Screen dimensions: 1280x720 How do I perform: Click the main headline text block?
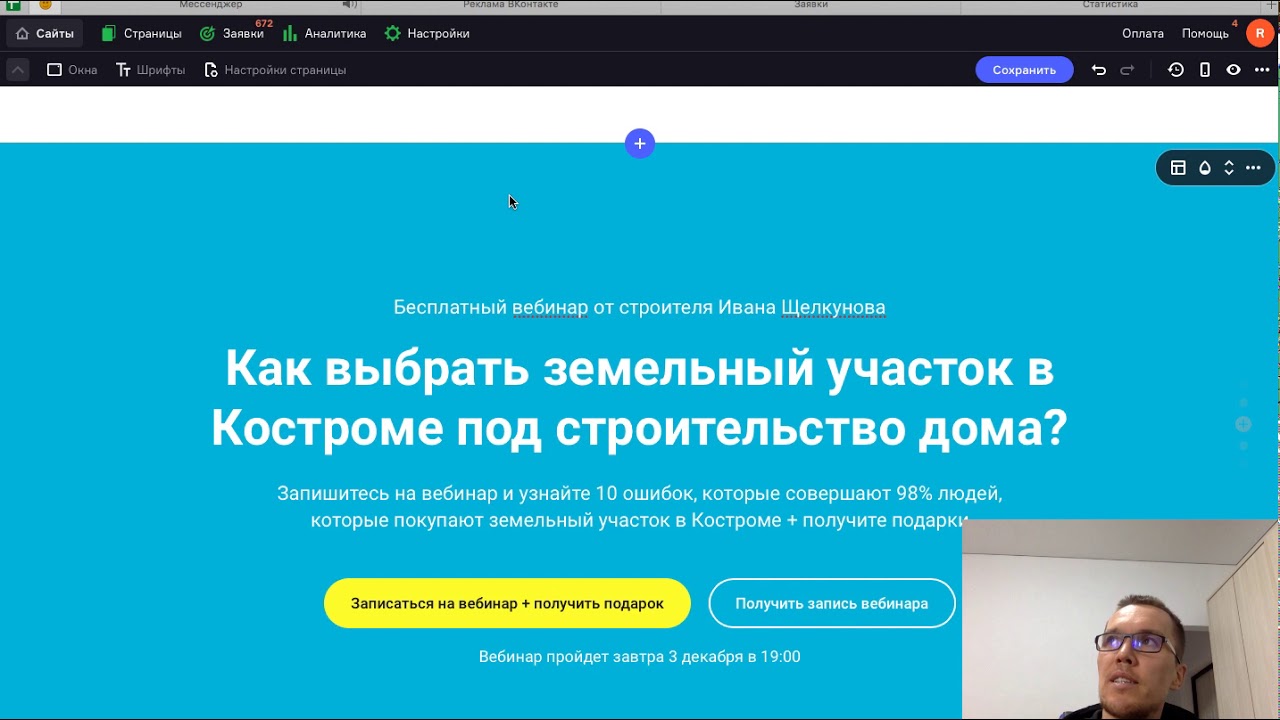(x=639, y=398)
